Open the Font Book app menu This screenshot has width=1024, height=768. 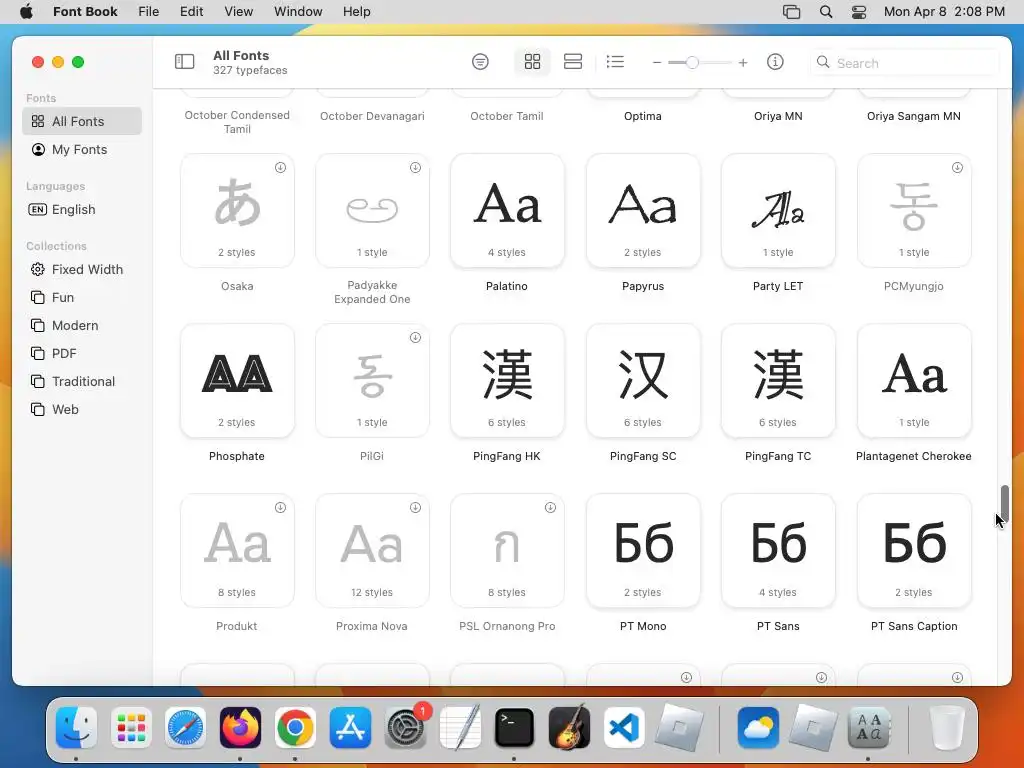(85, 12)
